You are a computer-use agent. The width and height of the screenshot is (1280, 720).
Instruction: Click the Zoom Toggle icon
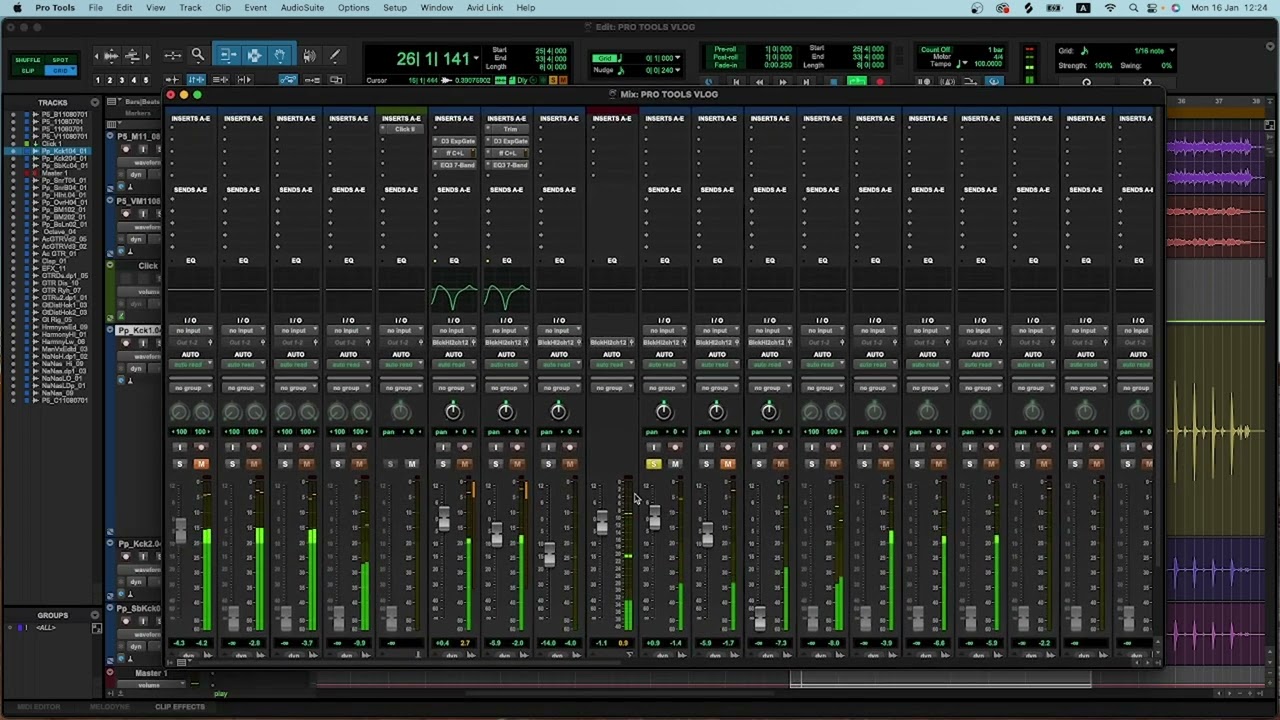[x=172, y=56]
